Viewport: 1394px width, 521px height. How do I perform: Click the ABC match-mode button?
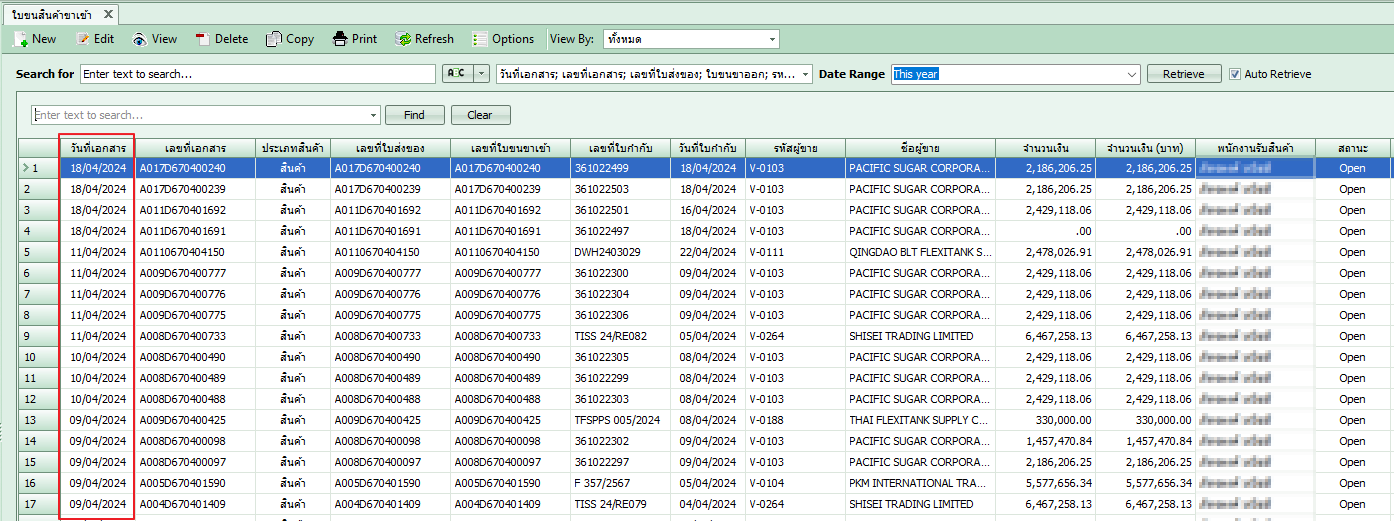click(455, 74)
